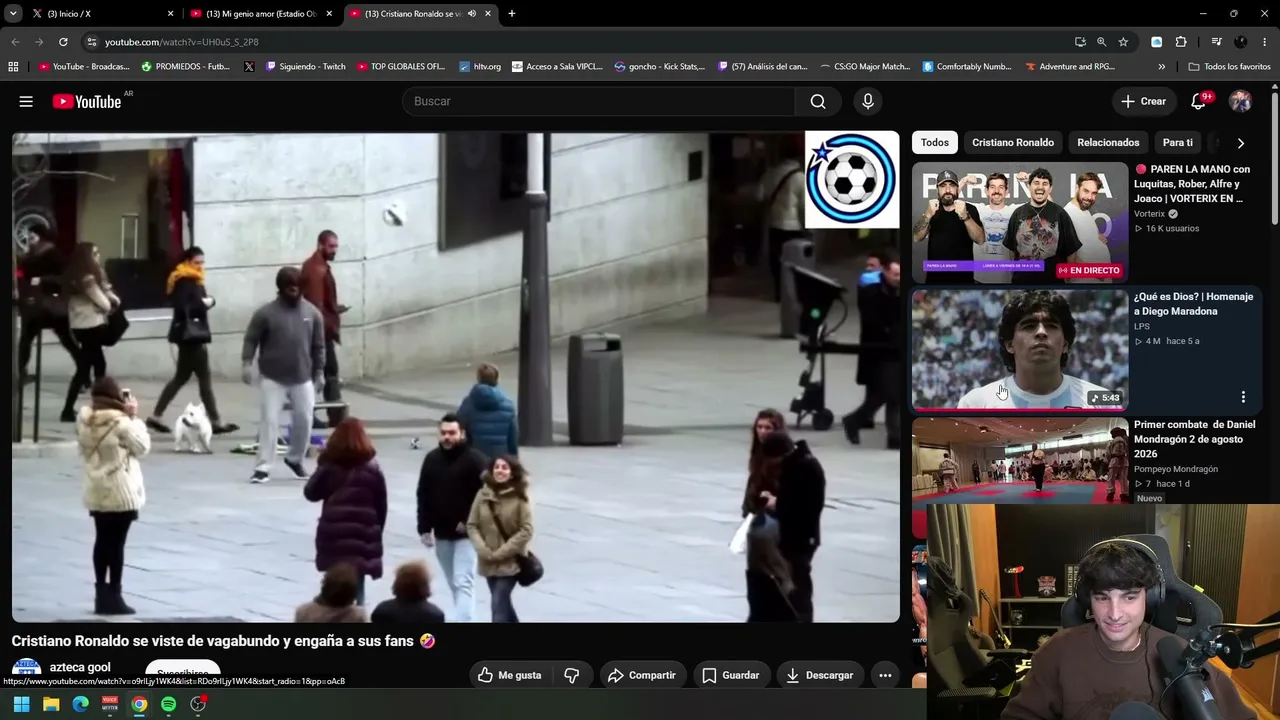This screenshot has height=720, width=1280.
Task: Open the TOP GLOBALES OFI bookmark
Action: tap(400, 67)
